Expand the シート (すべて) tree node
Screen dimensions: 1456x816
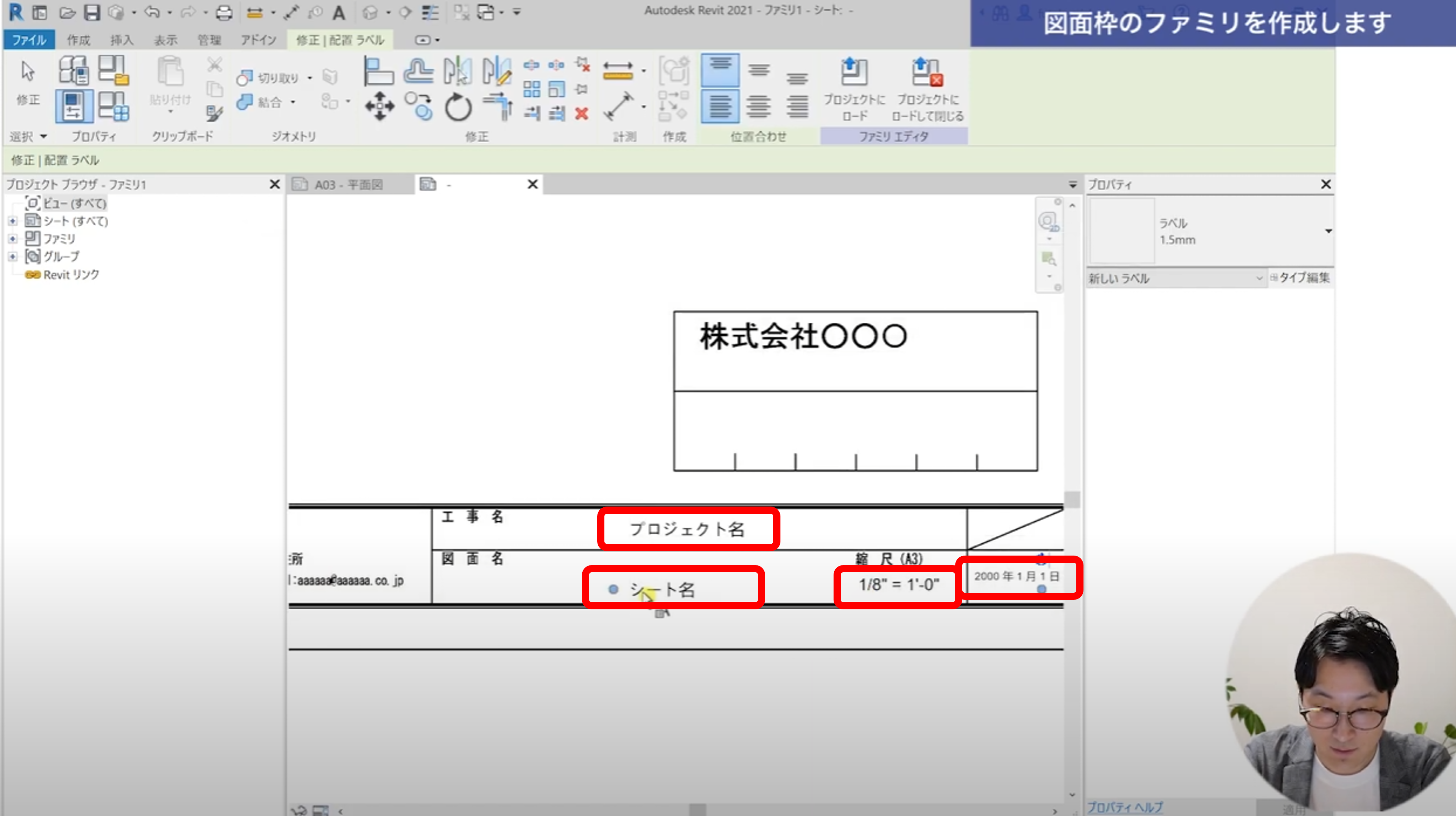click(x=13, y=221)
